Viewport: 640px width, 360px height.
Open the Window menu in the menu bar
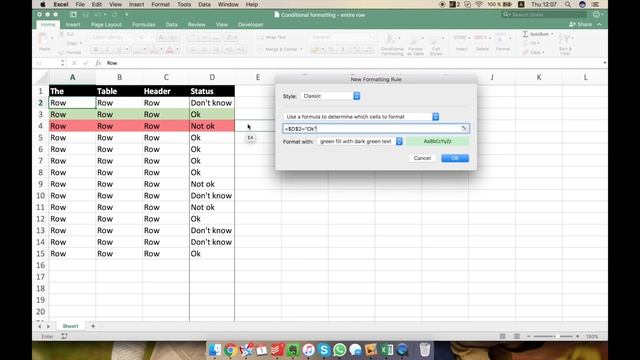(x=228, y=4)
